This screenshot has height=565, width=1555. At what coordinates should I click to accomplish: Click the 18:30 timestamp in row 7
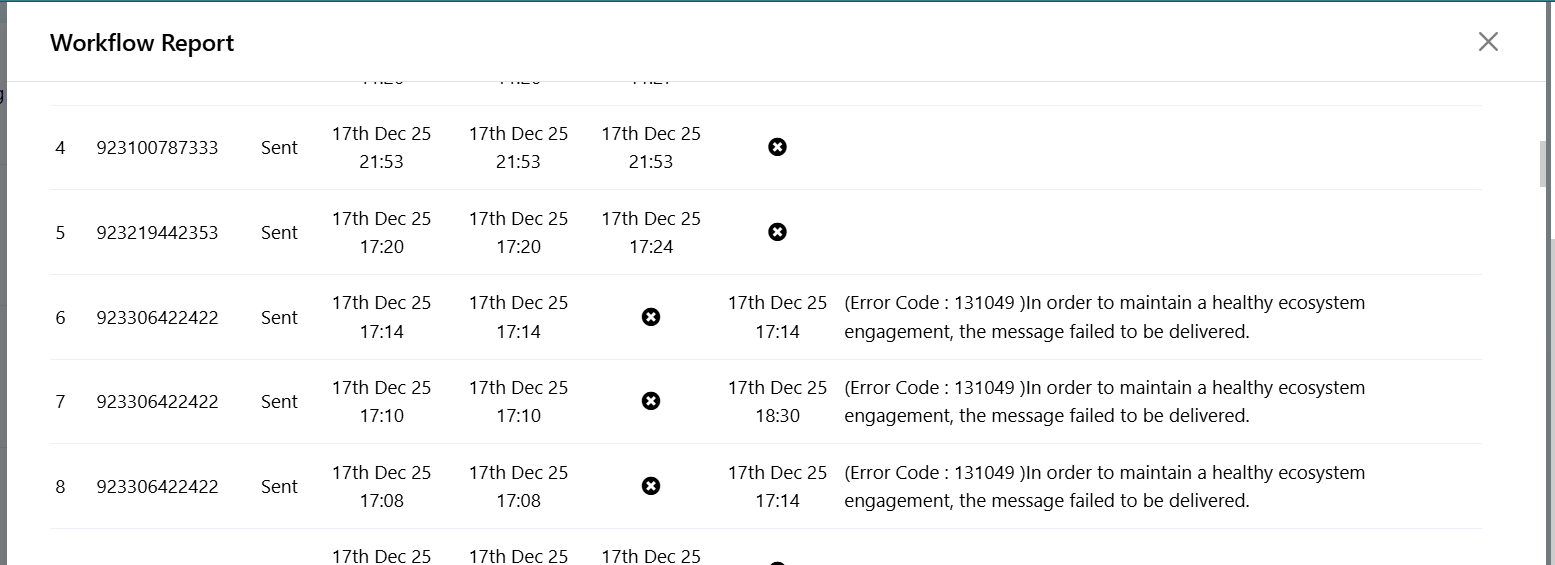pos(777,415)
